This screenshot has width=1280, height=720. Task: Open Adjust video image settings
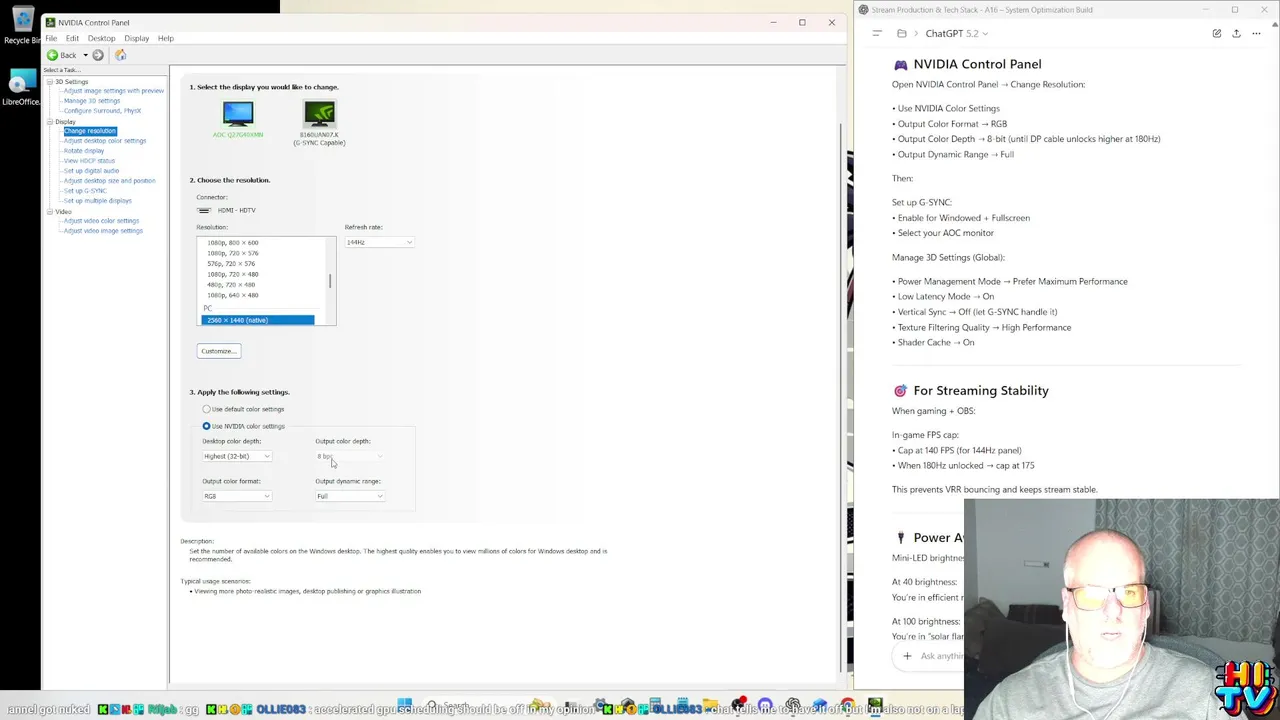[103, 231]
